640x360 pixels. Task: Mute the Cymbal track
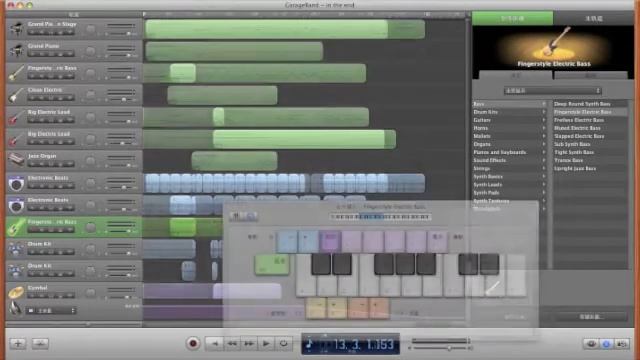(x=42, y=296)
